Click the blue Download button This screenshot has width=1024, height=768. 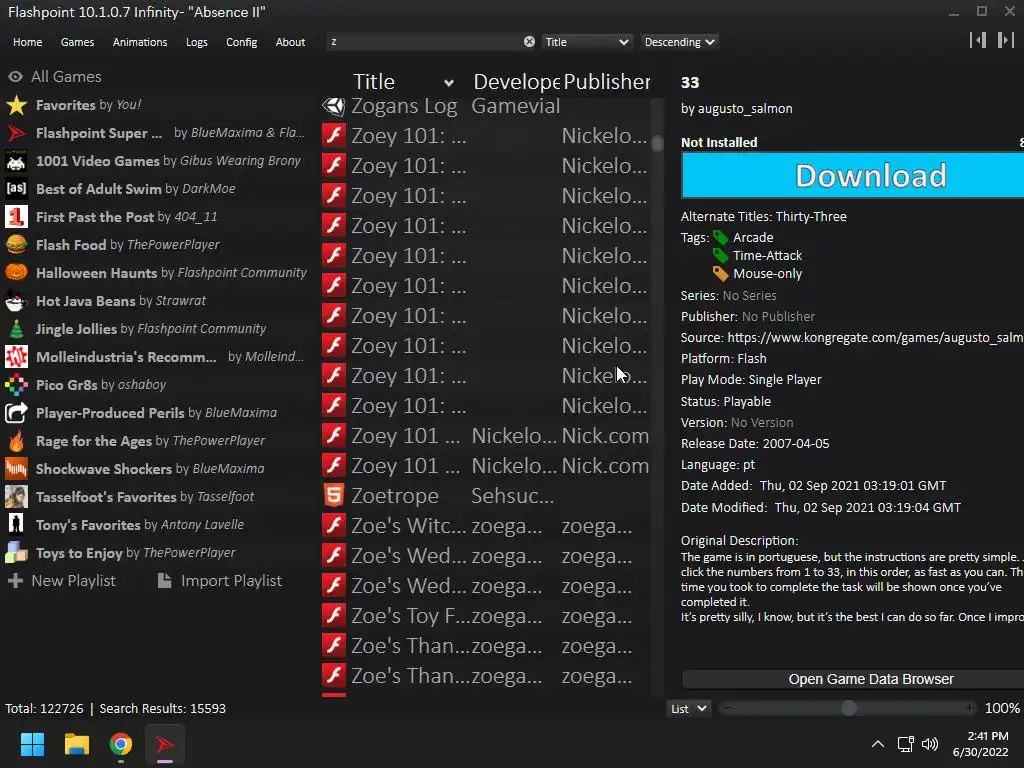(x=852, y=175)
